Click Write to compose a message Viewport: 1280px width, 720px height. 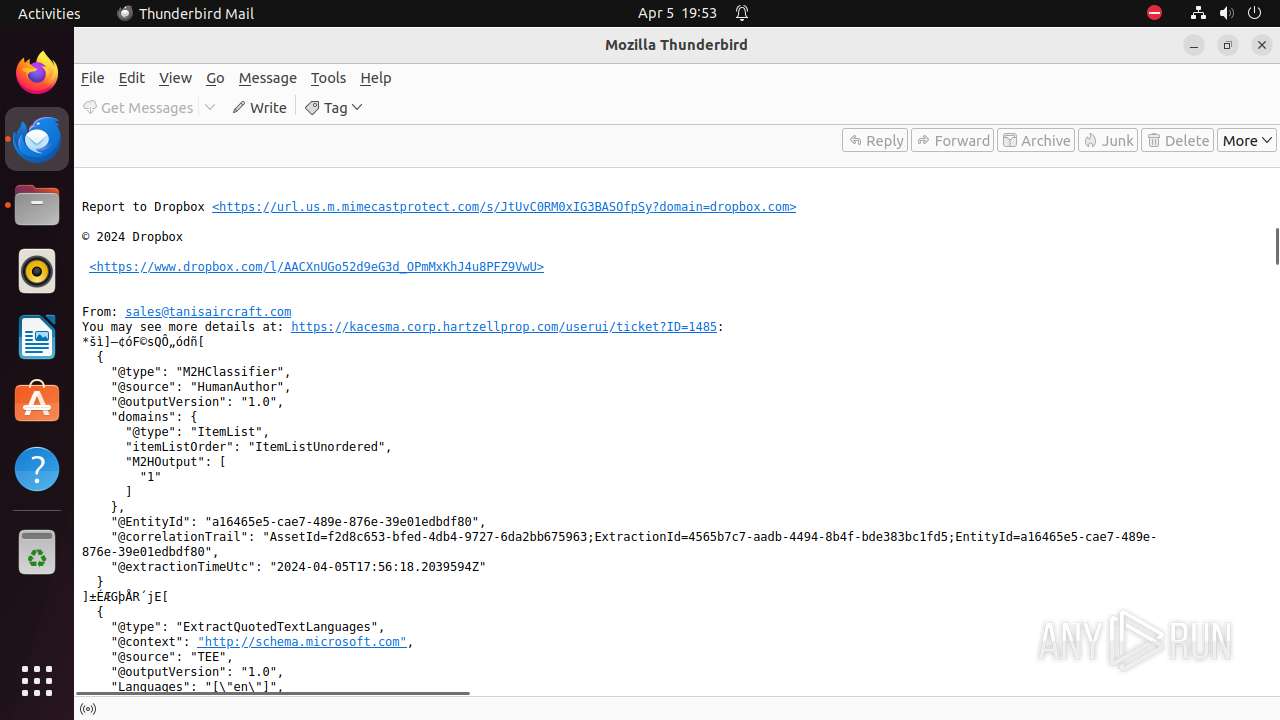point(260,107)
